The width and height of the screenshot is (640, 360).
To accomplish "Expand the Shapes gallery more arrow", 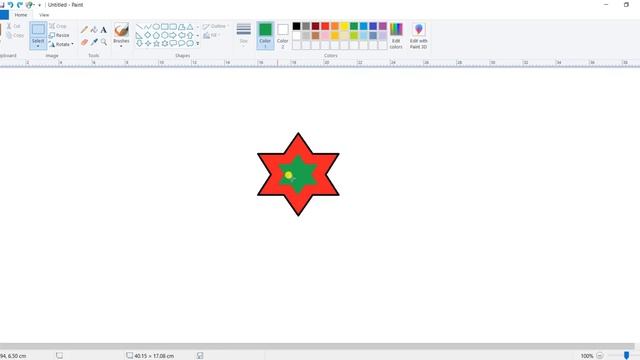I will pyautogui.click(x=198, y=44).
